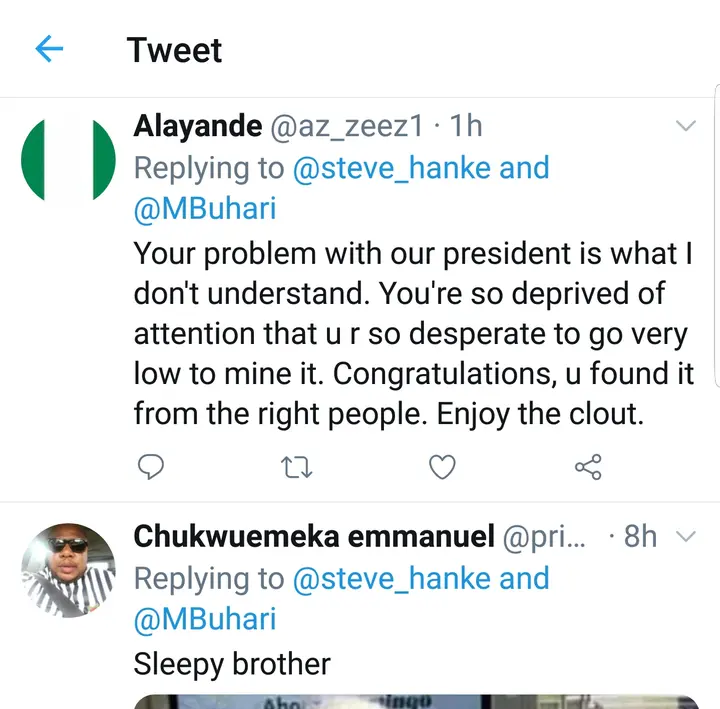Open the image attached under Sleepy brother

pyautogui.click(x=415, y=700)
